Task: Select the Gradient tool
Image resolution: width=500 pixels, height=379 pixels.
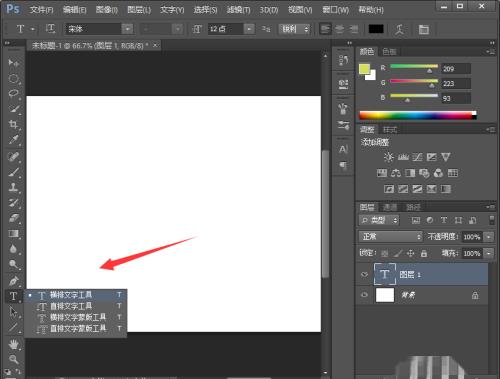Action: (13, 233)
